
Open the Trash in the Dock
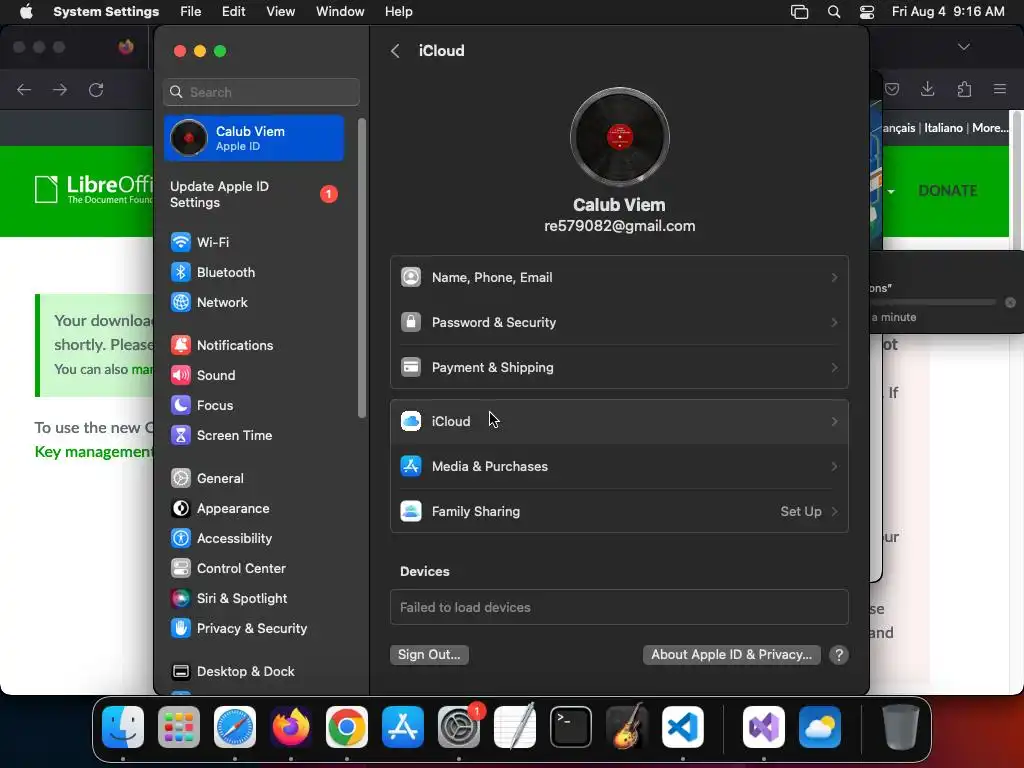[901, 727]
